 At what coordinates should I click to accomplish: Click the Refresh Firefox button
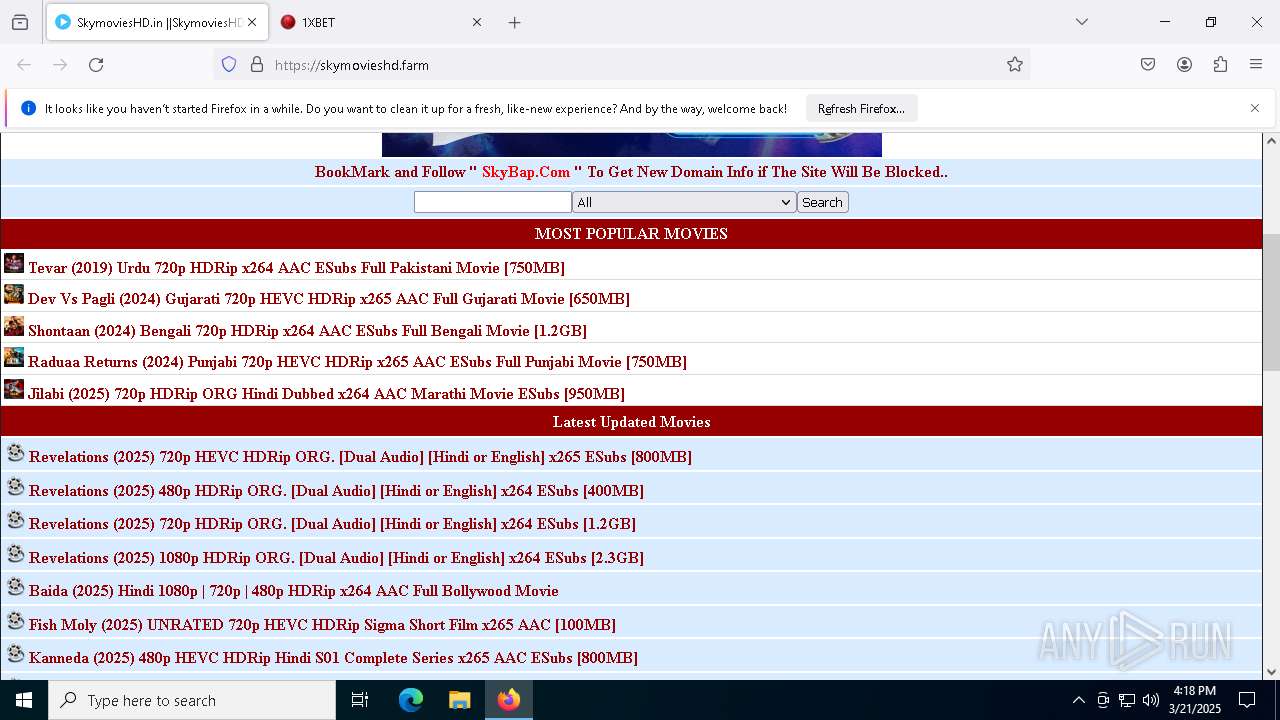(861, 108)
